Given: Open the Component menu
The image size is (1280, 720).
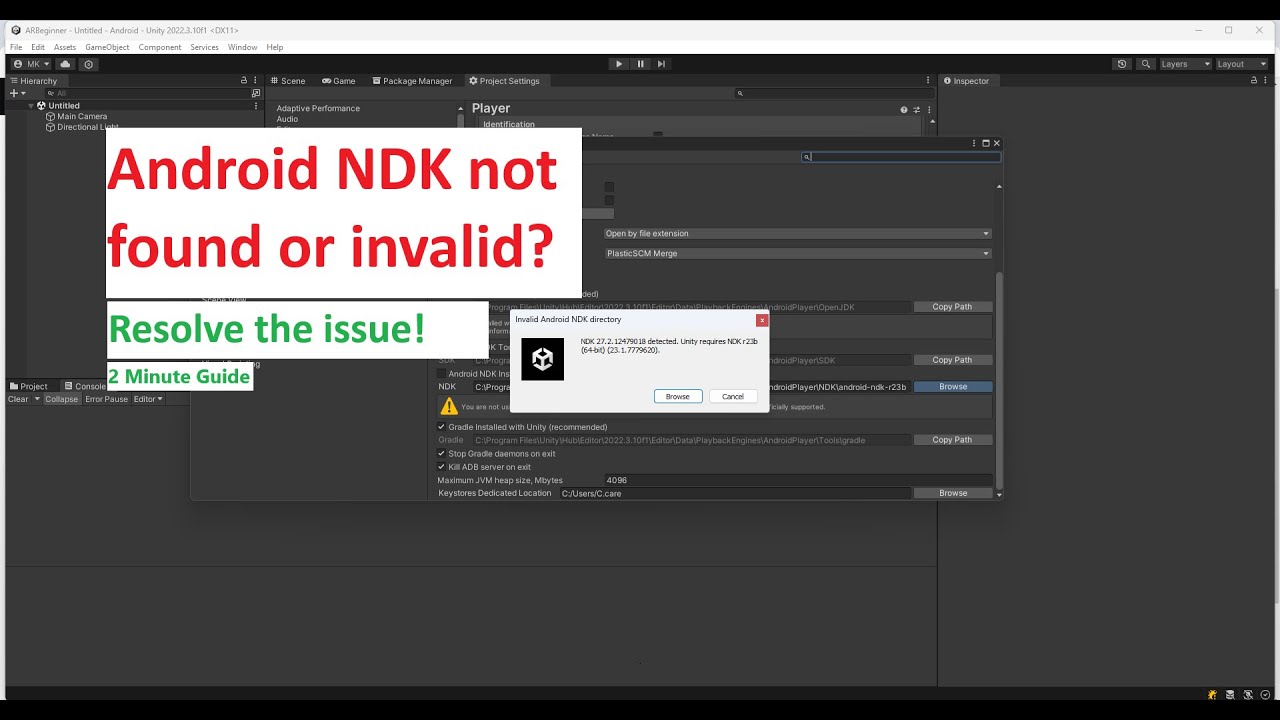Looking at the screenshot, I should 160,47.
